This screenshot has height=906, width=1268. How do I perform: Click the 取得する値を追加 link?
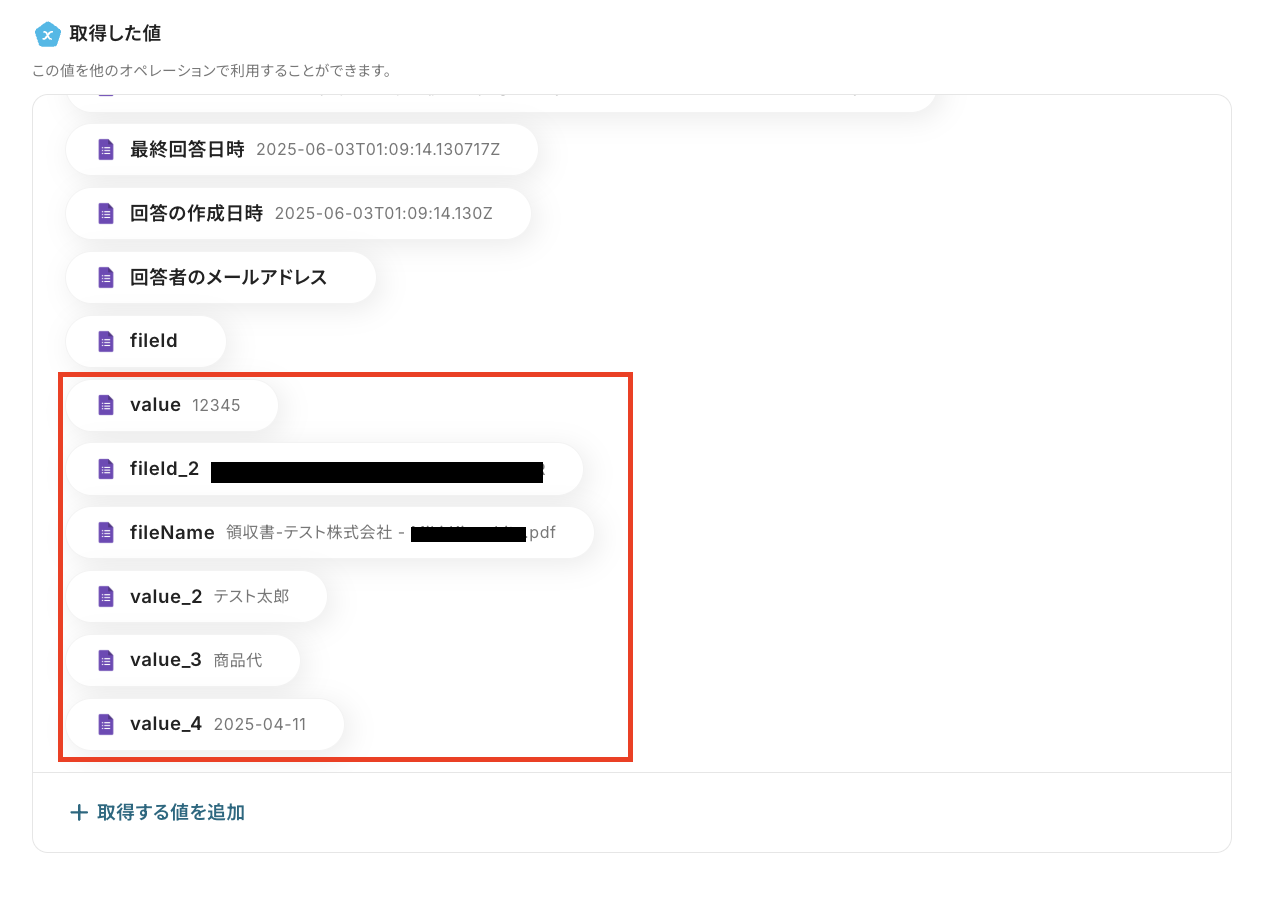158,812
